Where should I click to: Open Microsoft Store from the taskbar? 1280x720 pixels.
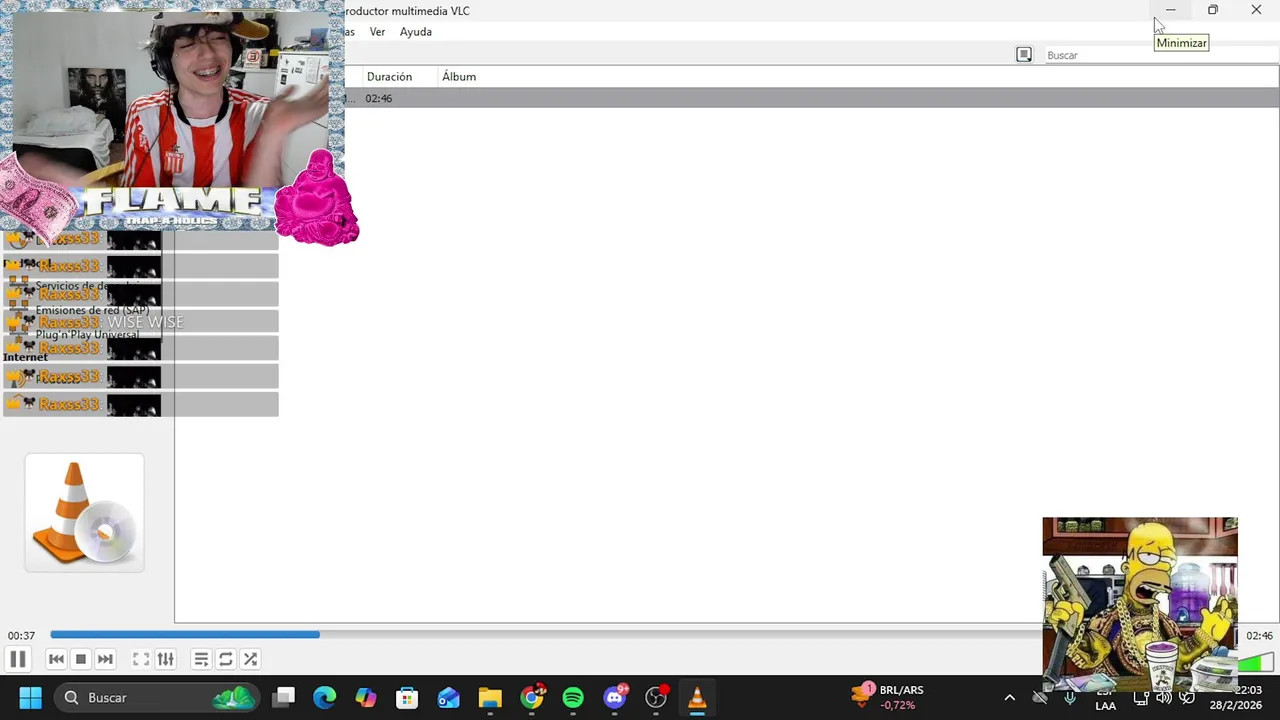click(407, 698)
